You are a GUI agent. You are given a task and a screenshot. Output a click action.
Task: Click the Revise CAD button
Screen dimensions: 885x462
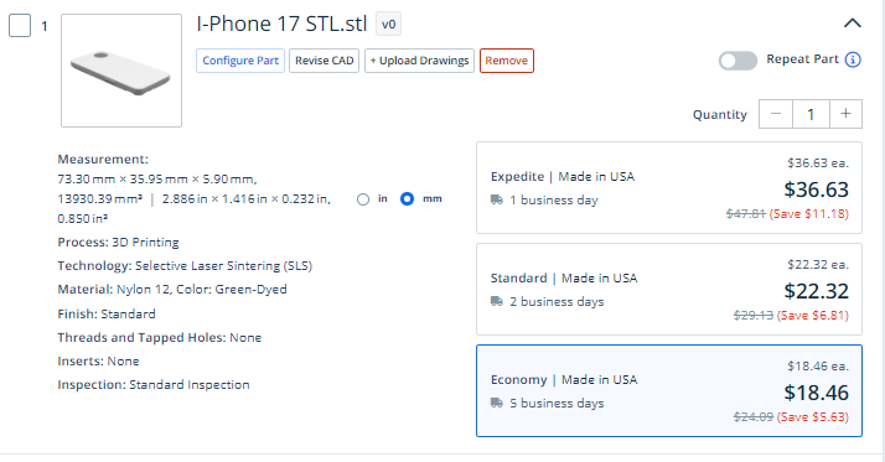(324, 60)
